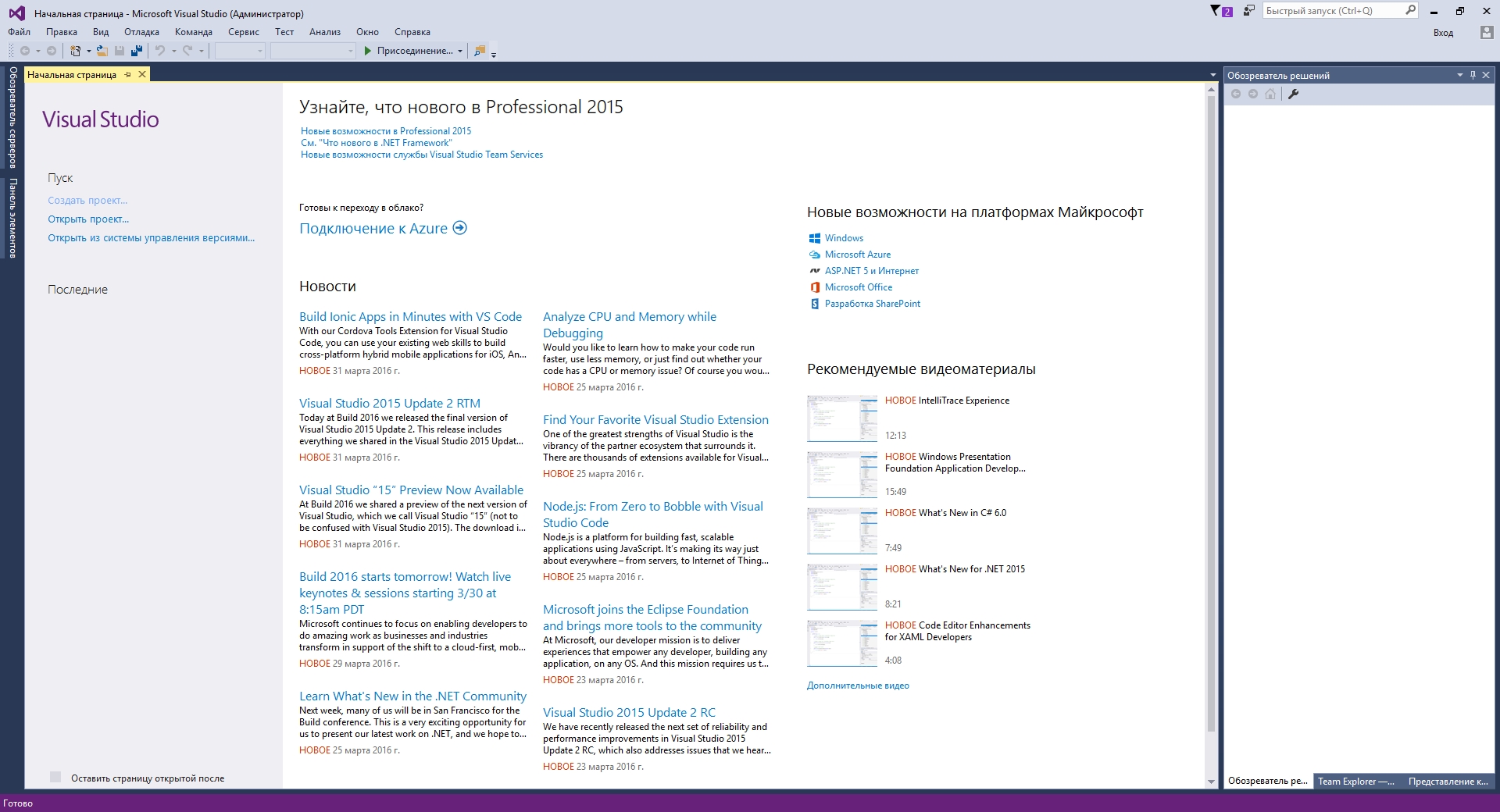Click the Redo toolbar icon
The width and height of the screenshot is (1500, 812).
click(x=187, y=51)
